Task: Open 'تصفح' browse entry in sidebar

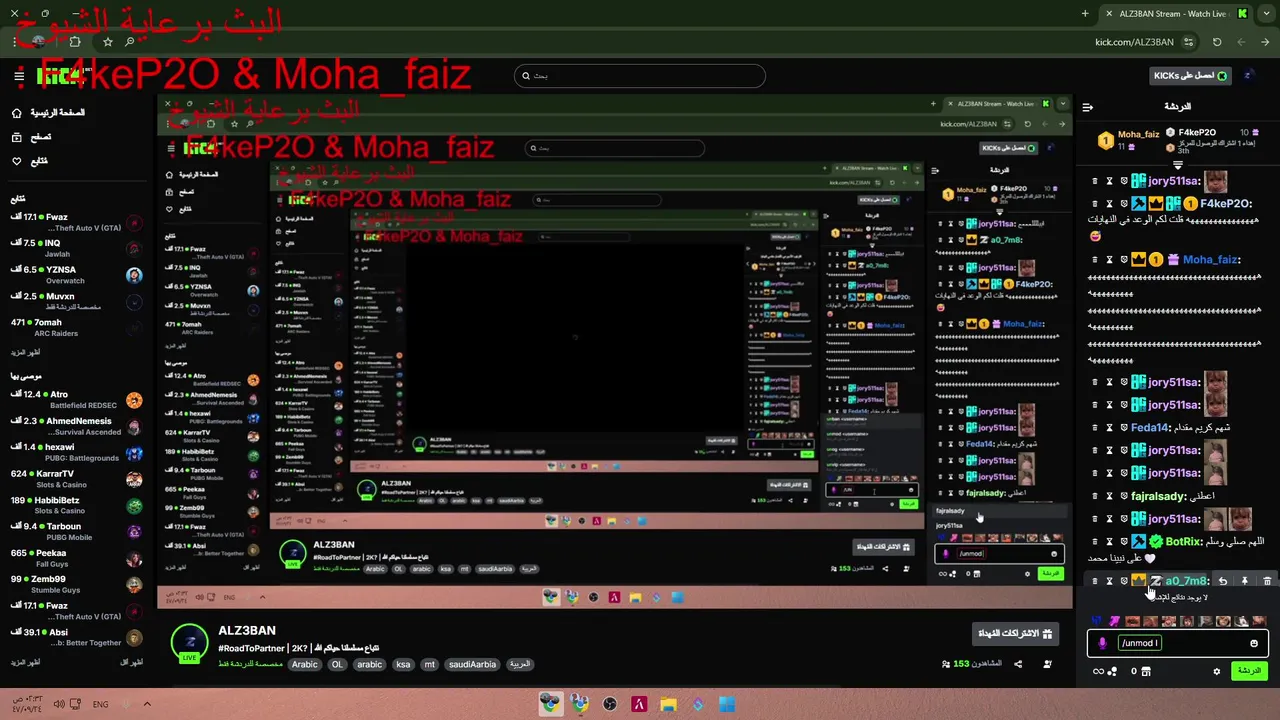Action: click(x=41, y=137)
